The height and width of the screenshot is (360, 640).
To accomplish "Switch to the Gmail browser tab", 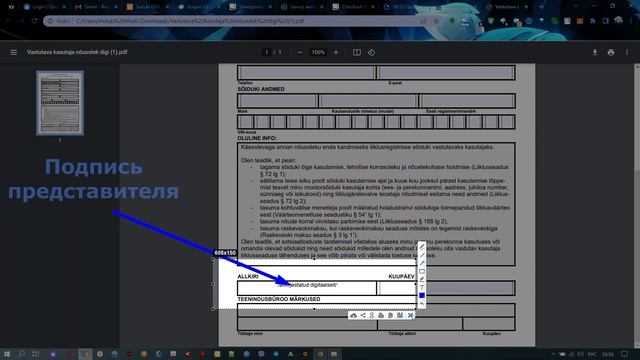I will (x=96, y=7).
